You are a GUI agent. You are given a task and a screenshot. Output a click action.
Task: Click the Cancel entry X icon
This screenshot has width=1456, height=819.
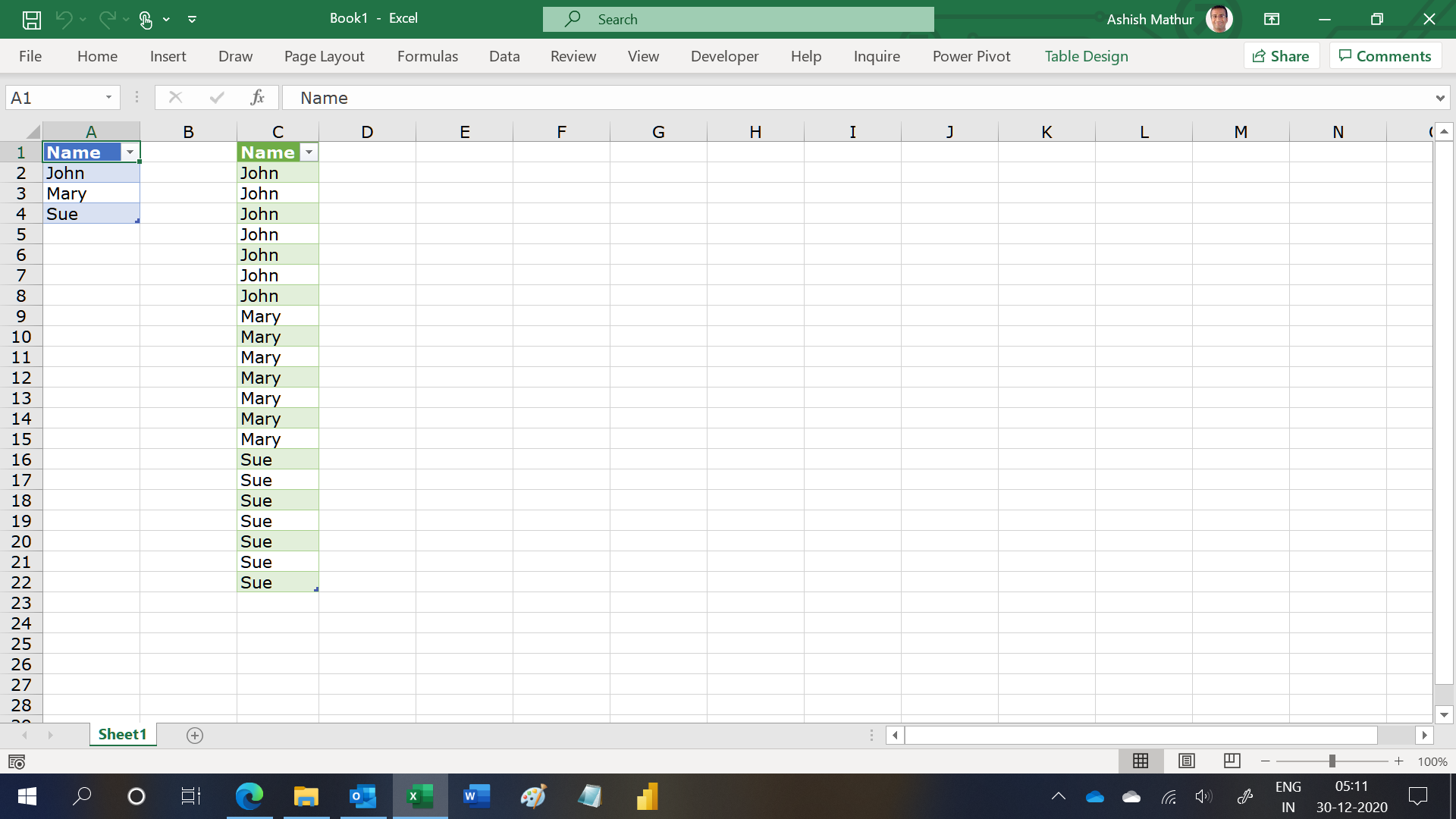[x=175, y=97]
